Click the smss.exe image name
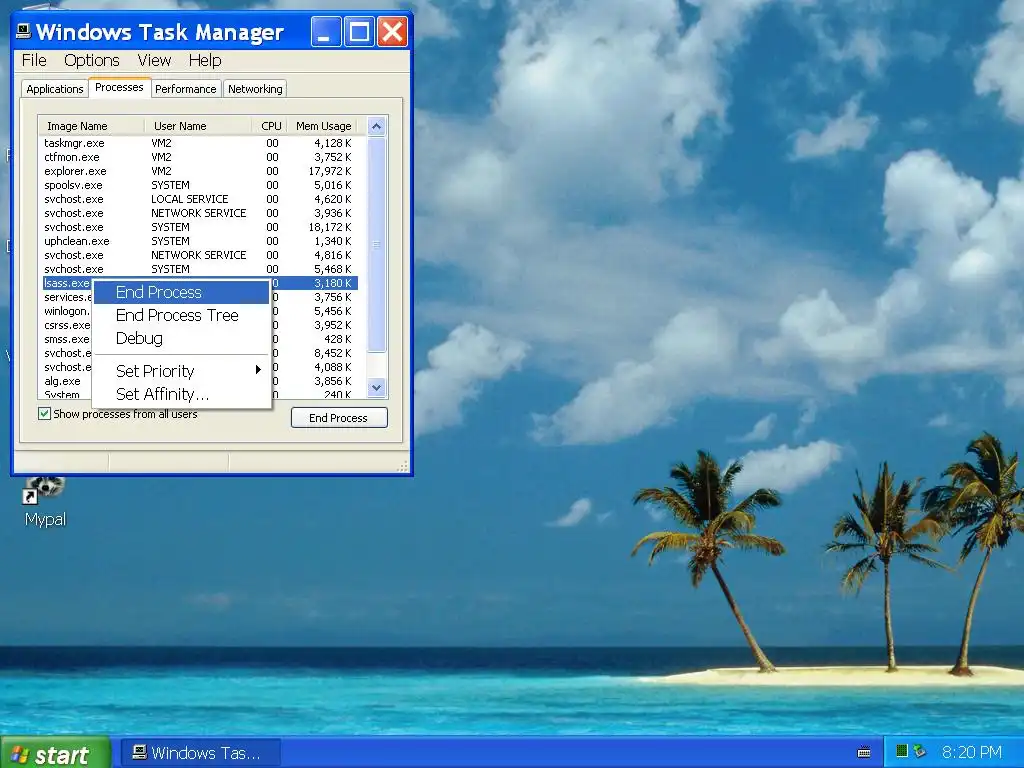 67,339
